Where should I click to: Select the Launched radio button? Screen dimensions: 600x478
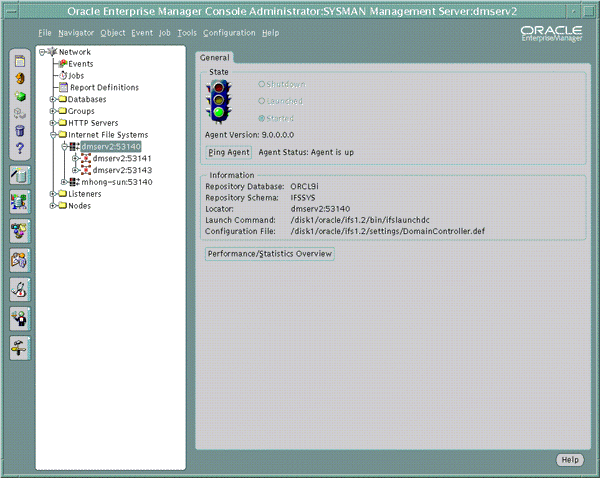coord(261,101)
